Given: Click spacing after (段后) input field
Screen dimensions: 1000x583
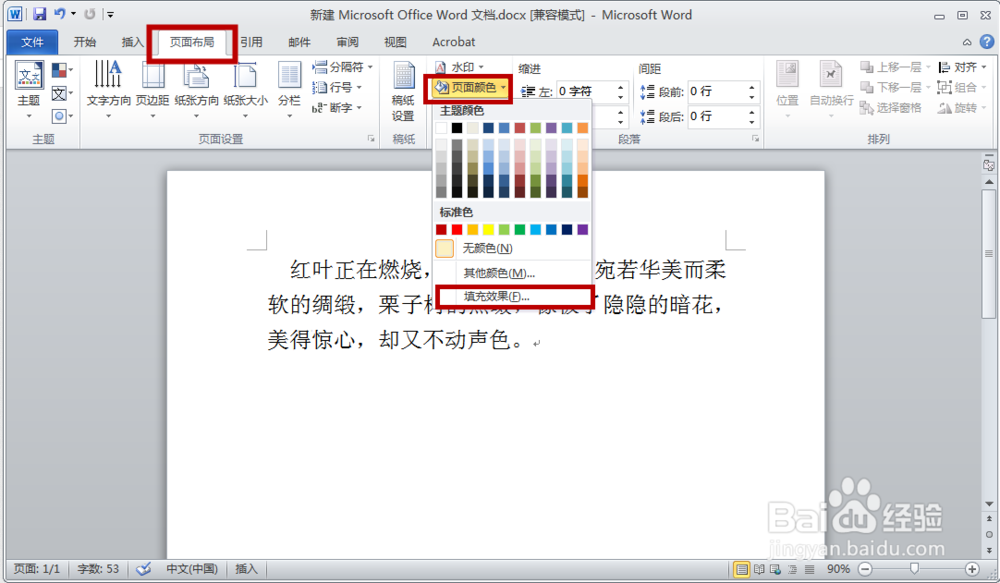Looking at the screenshot, I should pos(717,116).
